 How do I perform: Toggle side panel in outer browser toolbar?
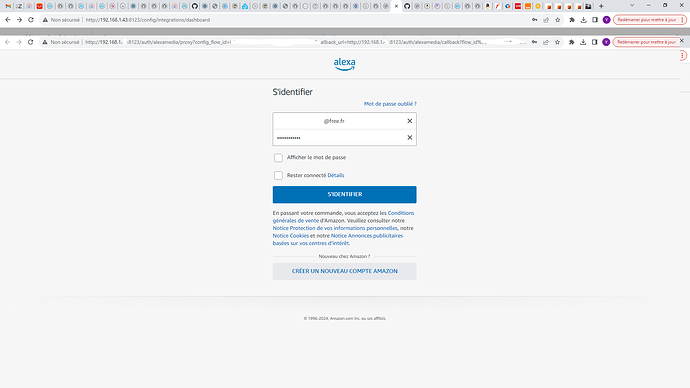[595, 20]
